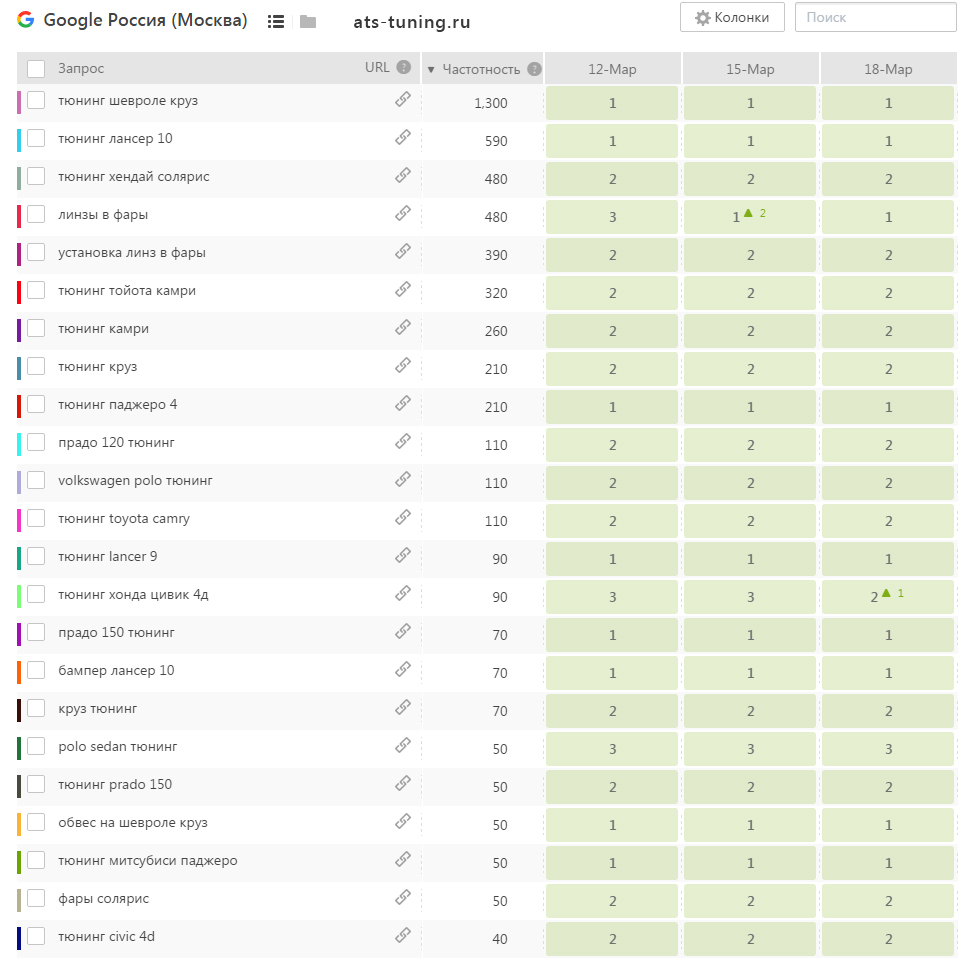Click frequency value 40 for тюнинг civic 4d
The width and height of the screenshot is (965, 958).
pos(500,939)
